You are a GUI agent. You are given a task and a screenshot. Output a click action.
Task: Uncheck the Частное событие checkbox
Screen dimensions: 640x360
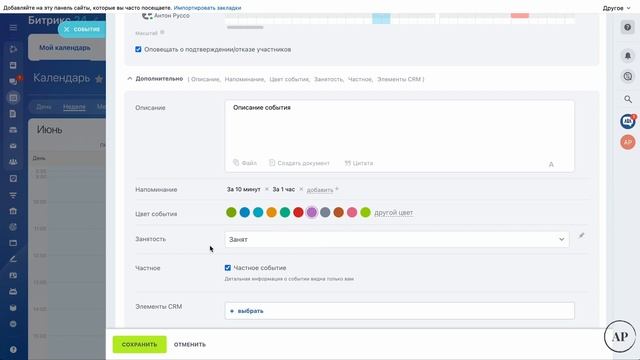[228, 268]
